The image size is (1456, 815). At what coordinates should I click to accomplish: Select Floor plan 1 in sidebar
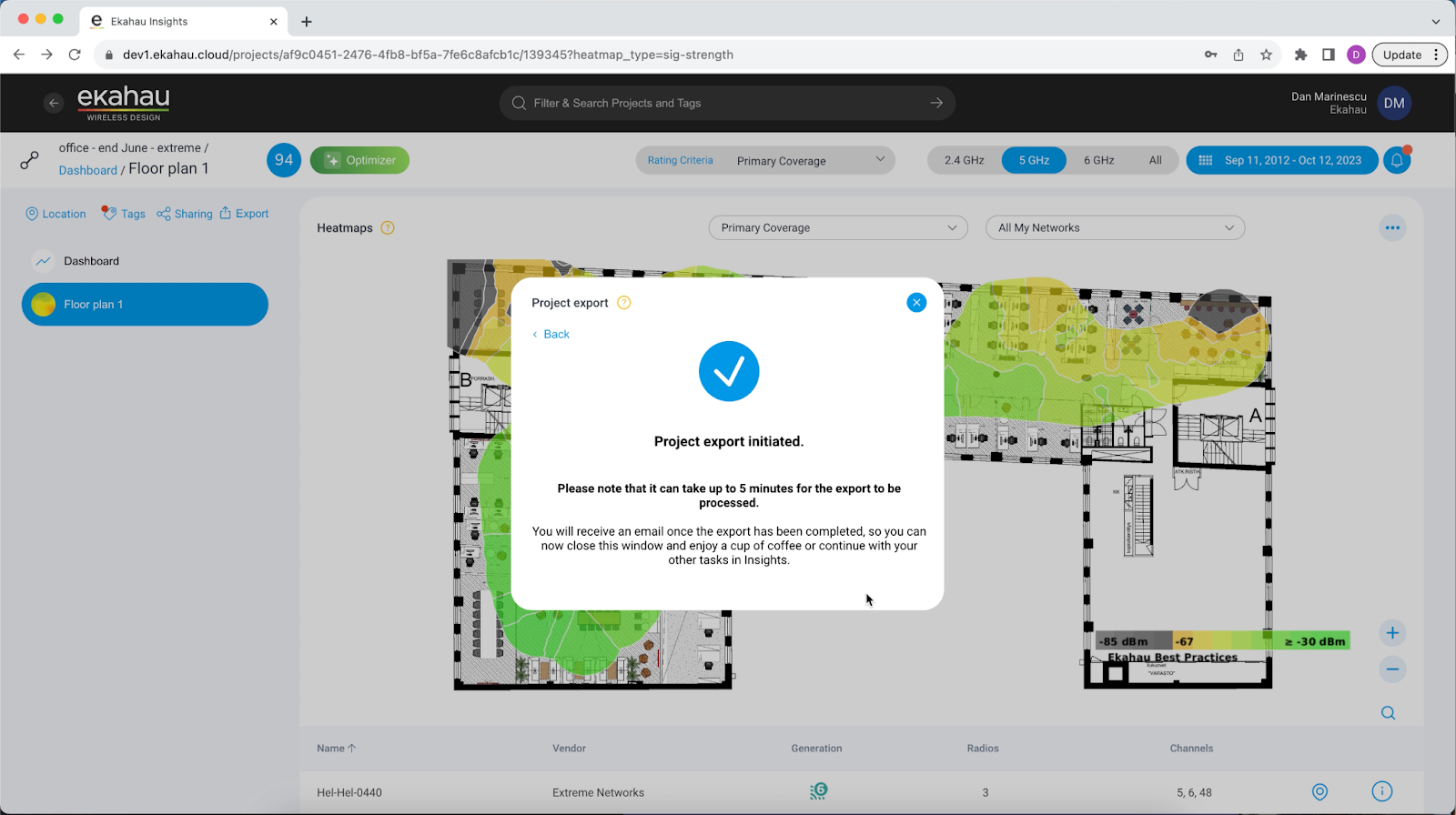point(145,305)
